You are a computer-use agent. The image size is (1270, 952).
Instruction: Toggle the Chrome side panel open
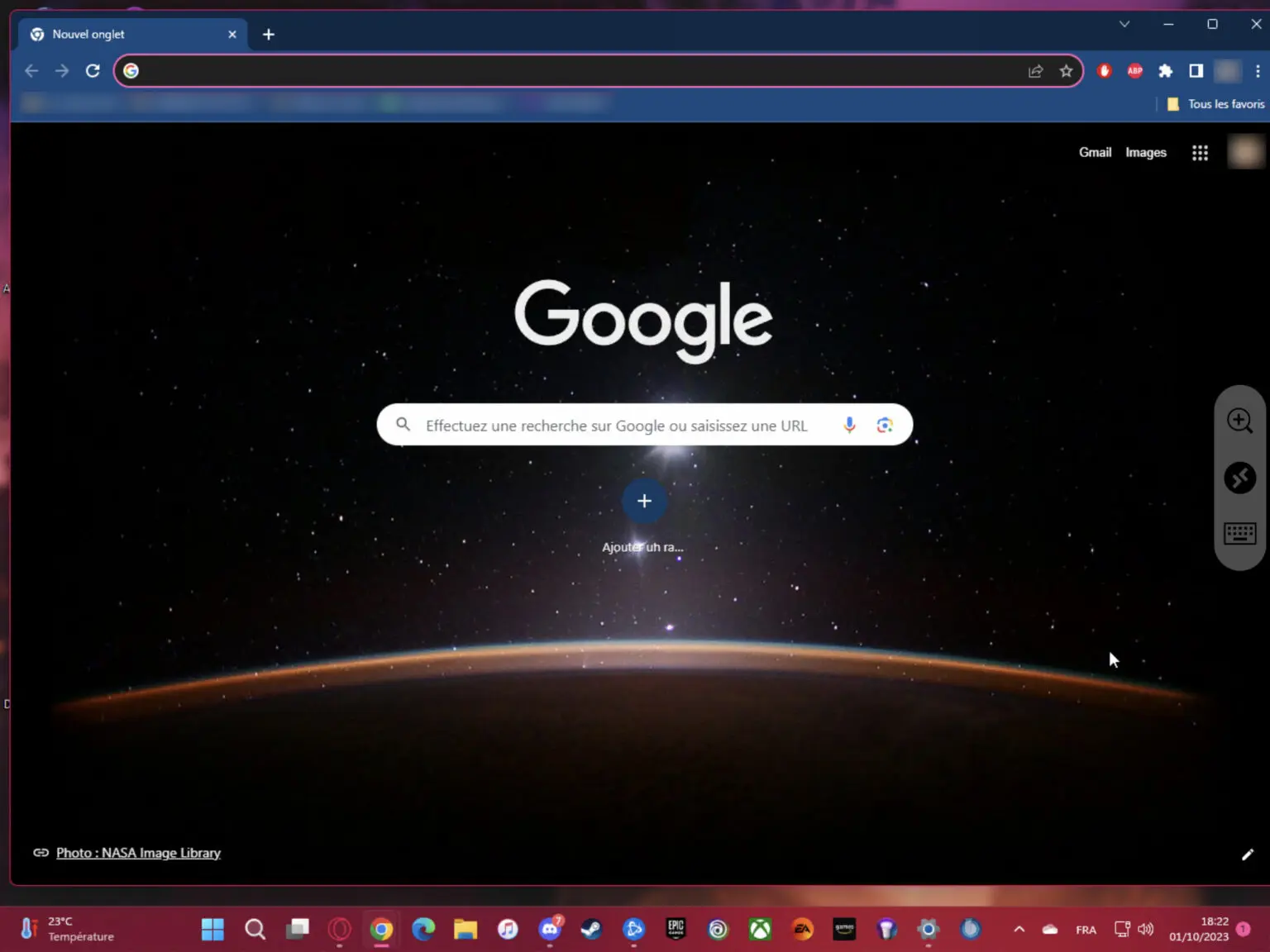(x=1195, y=71)
